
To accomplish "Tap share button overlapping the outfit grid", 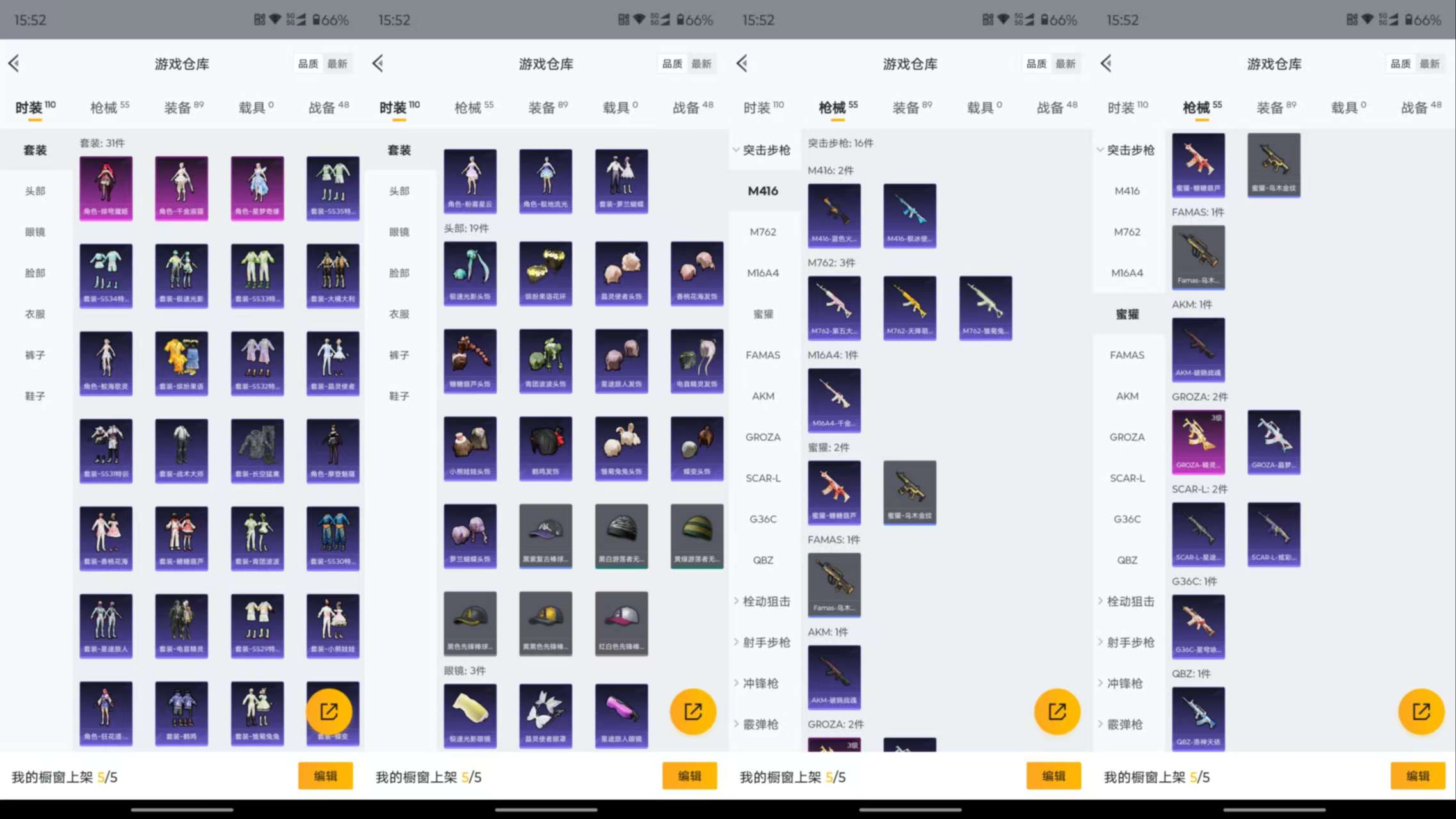I will tap(329, 711).
